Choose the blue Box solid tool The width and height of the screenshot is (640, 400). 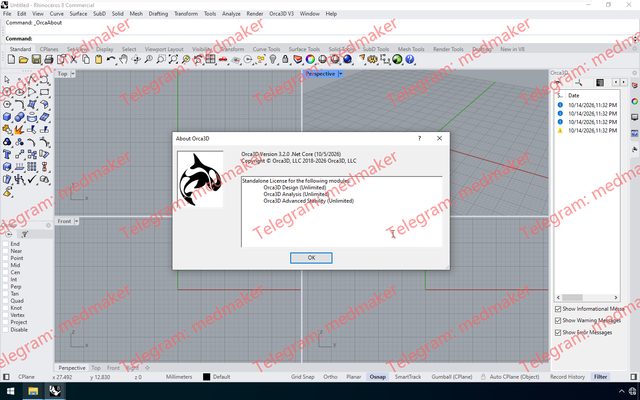7,118
